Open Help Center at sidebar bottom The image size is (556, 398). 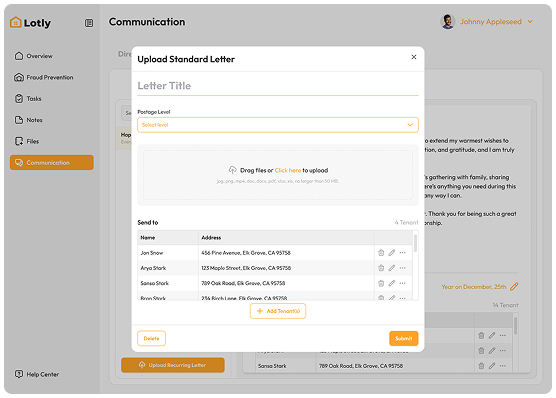coord(37,374)
